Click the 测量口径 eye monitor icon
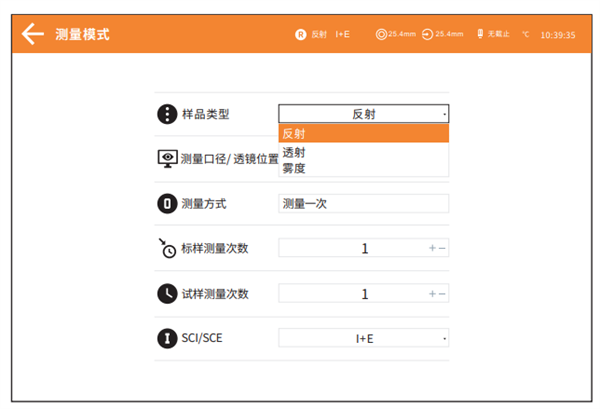Viewport: 600px width, 409px height. (167, 159)
